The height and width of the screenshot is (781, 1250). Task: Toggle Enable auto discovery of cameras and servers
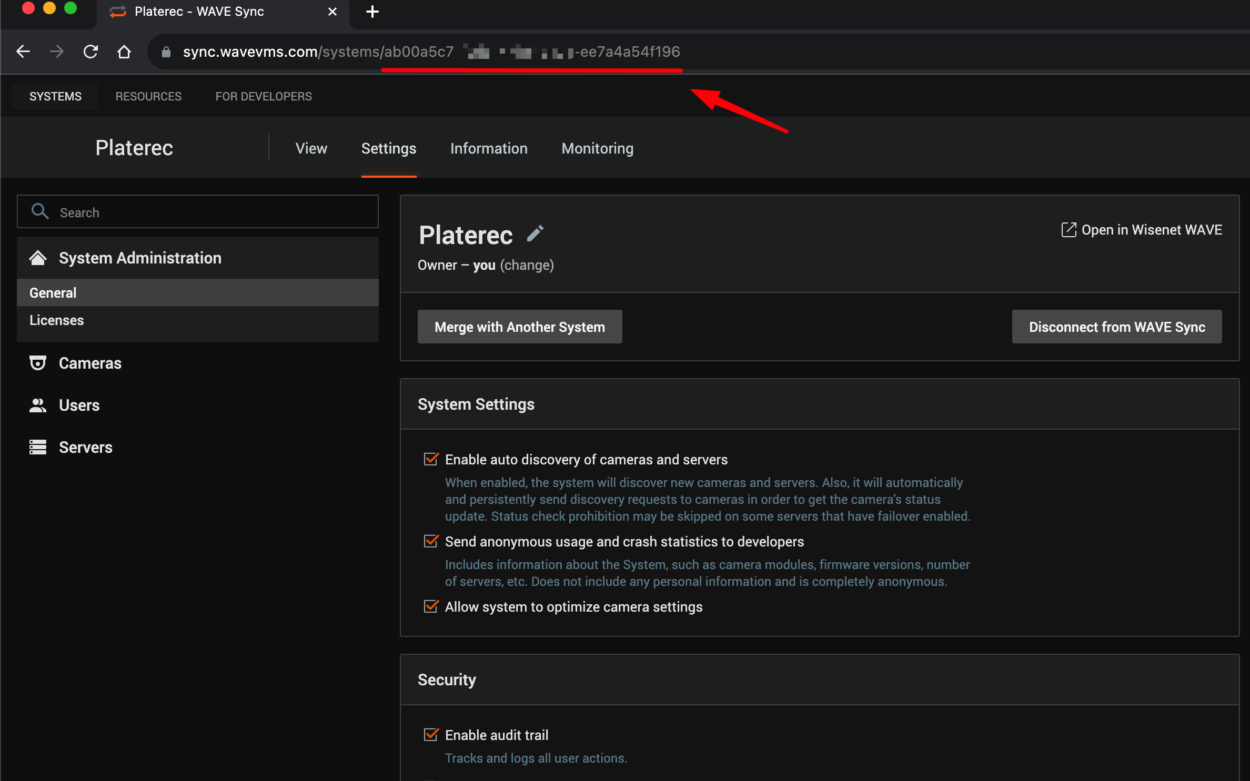coord(431,459)
